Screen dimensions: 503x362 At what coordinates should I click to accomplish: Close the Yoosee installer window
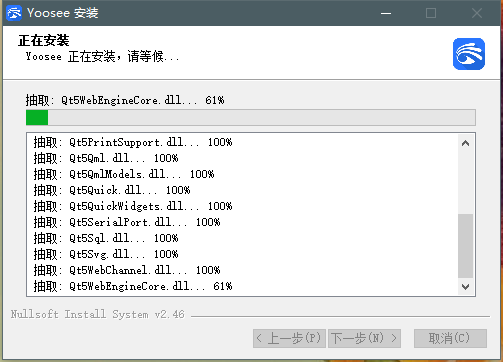[x=477, y=13]
